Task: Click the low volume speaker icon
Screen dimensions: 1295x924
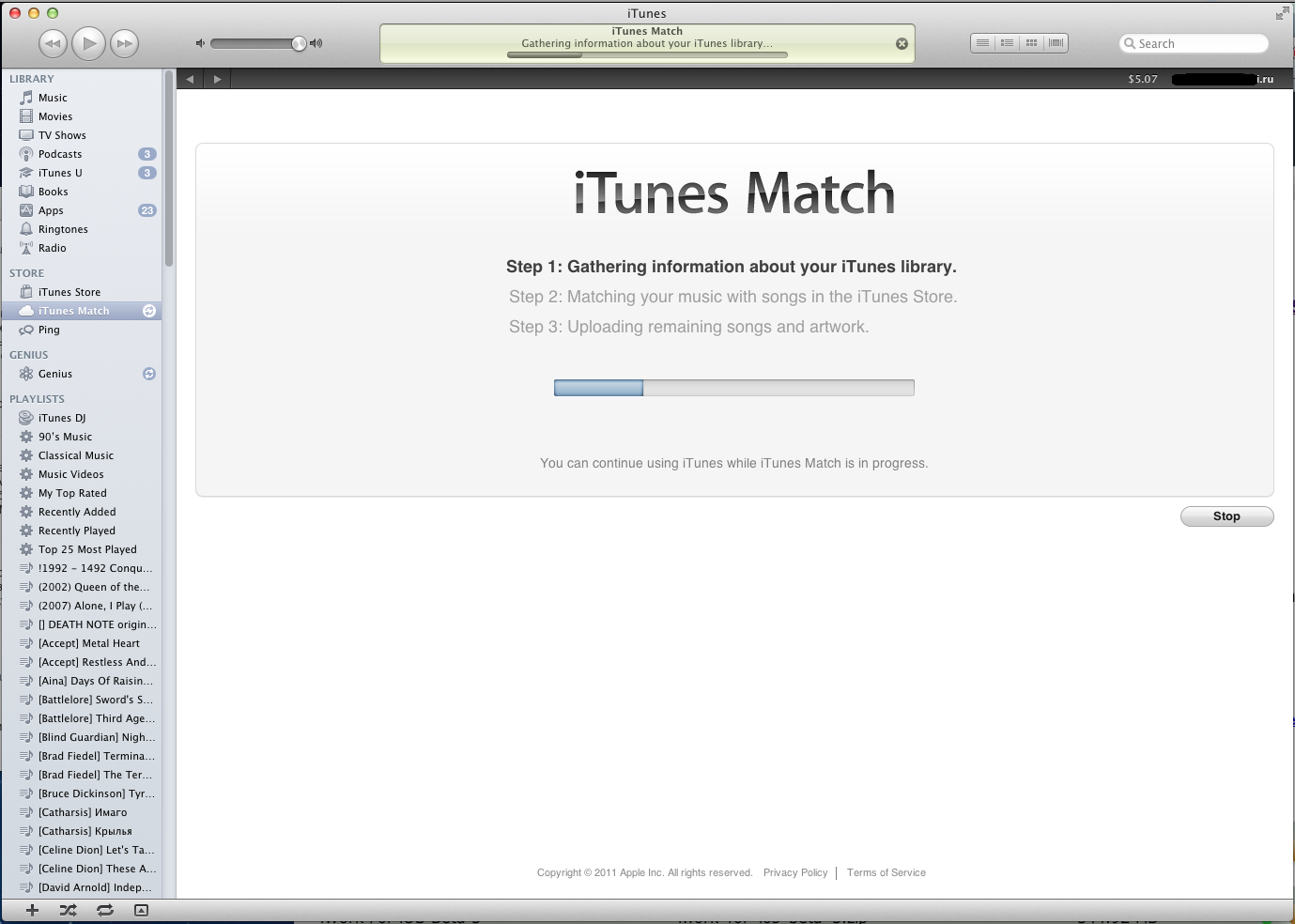Action: [x=199, y=43]
